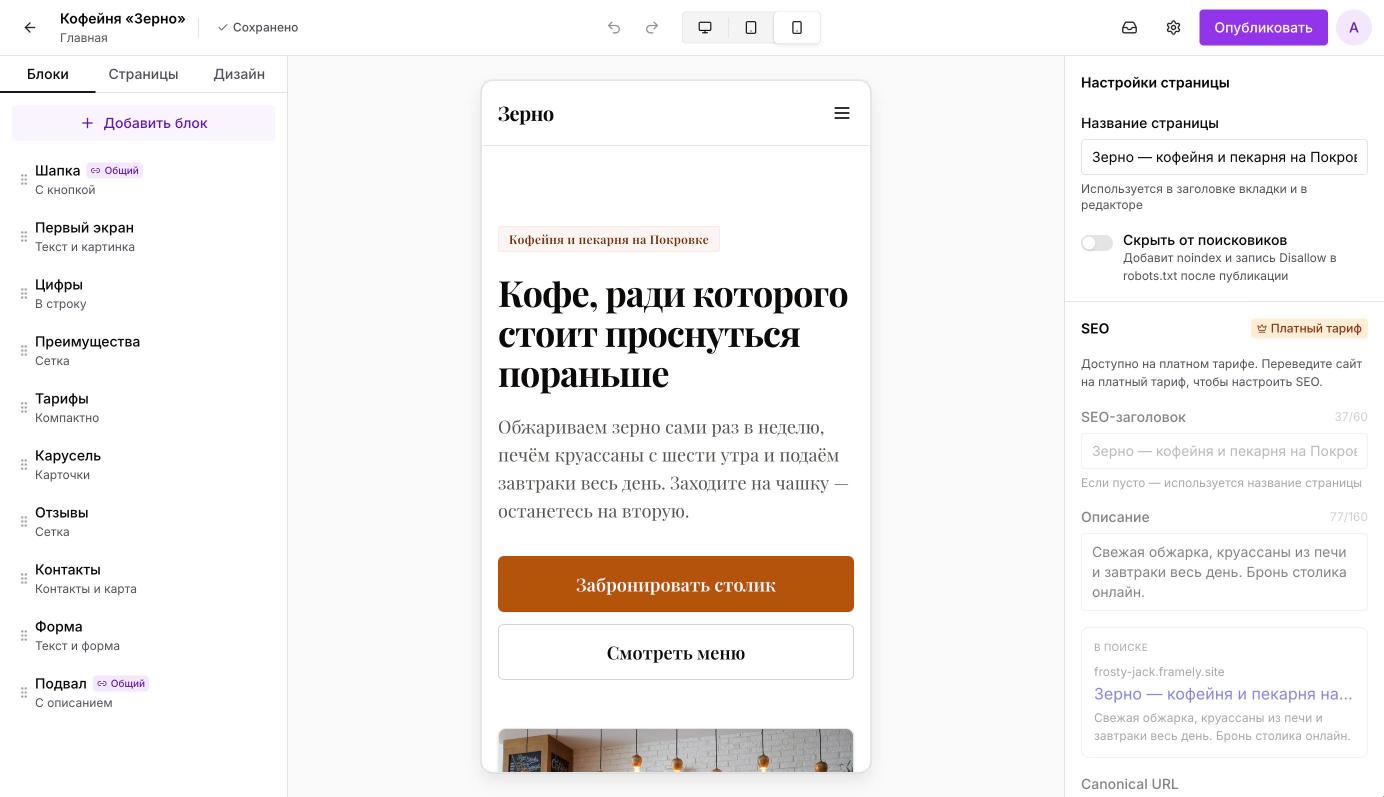The height and width of the screenshot is (797, 1384).
Task: Grab the drag handle for Форма block
Action: pyautogui.click(x=24, y=636)
